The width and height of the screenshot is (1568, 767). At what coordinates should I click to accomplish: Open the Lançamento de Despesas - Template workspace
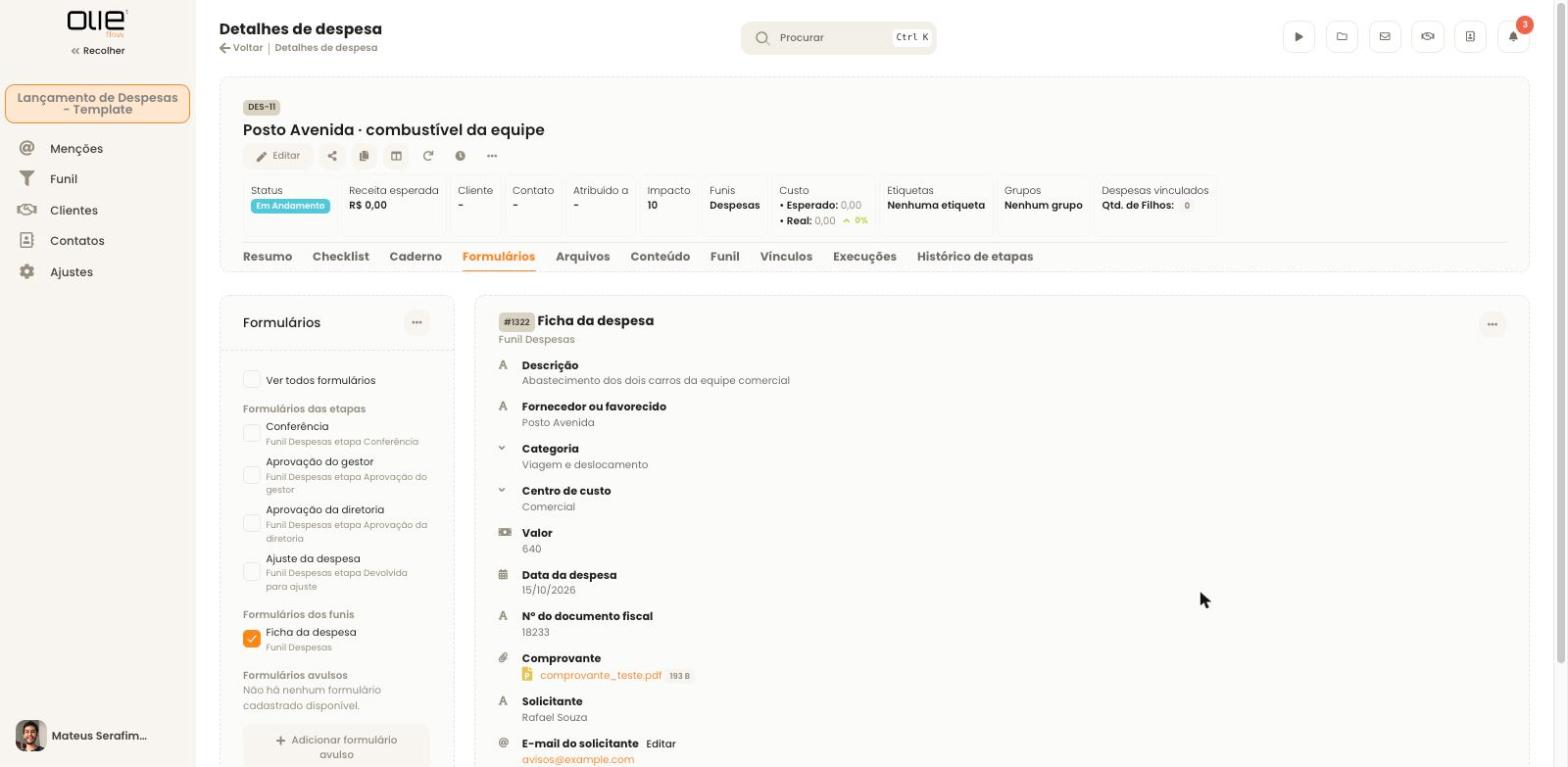pos(97,104)
